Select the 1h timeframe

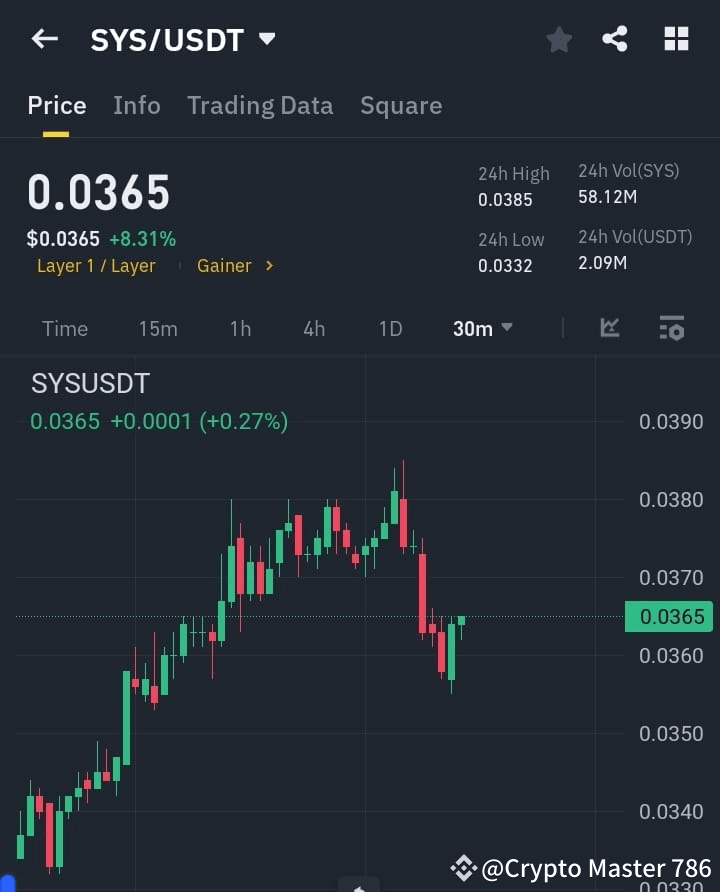click(x=240, y=328)
